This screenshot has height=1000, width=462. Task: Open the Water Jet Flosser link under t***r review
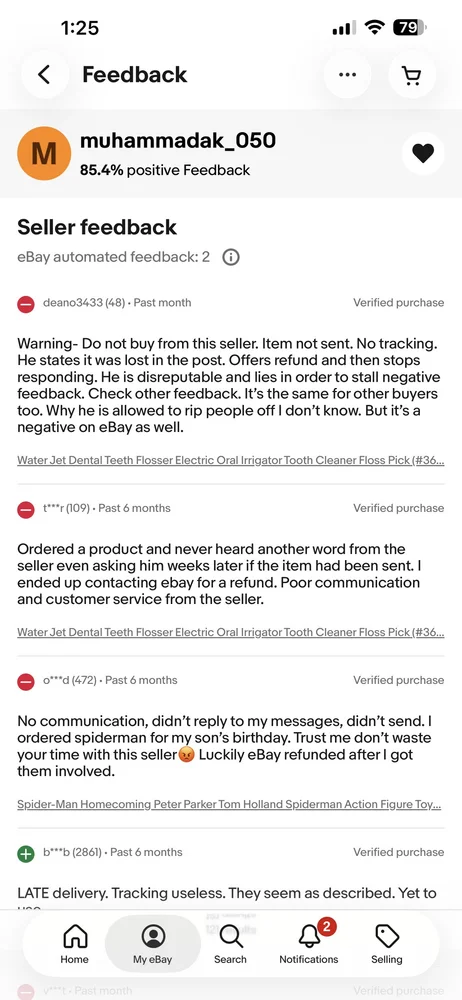[231, 632]
